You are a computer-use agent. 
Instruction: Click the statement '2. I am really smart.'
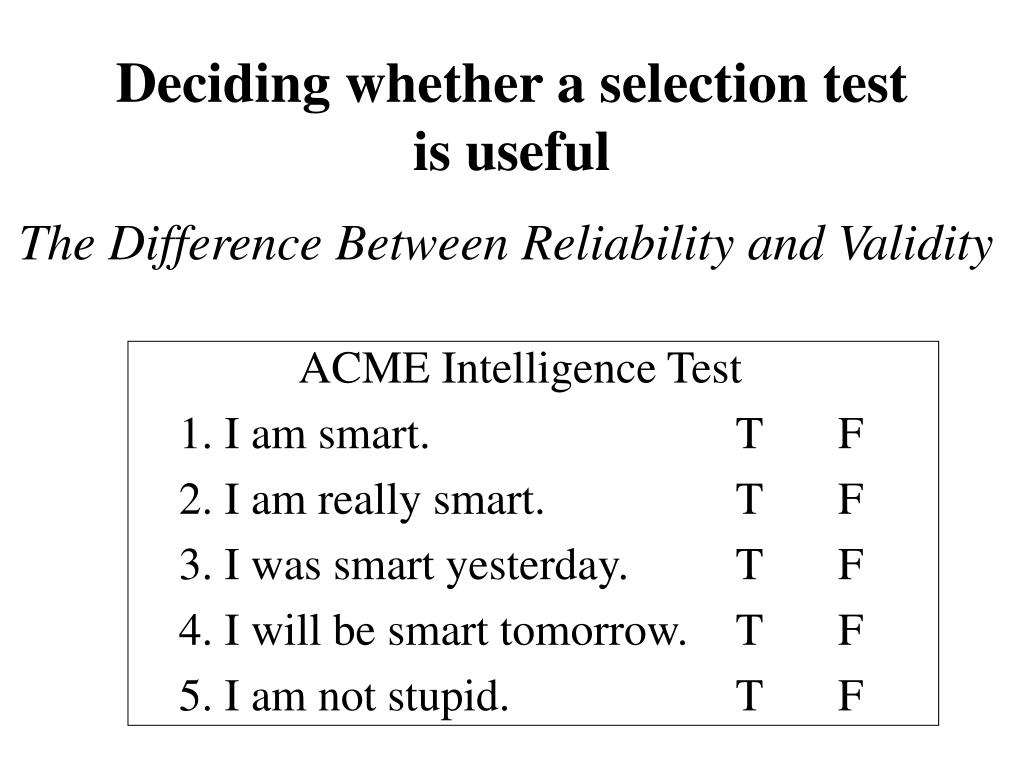(362, 500)
